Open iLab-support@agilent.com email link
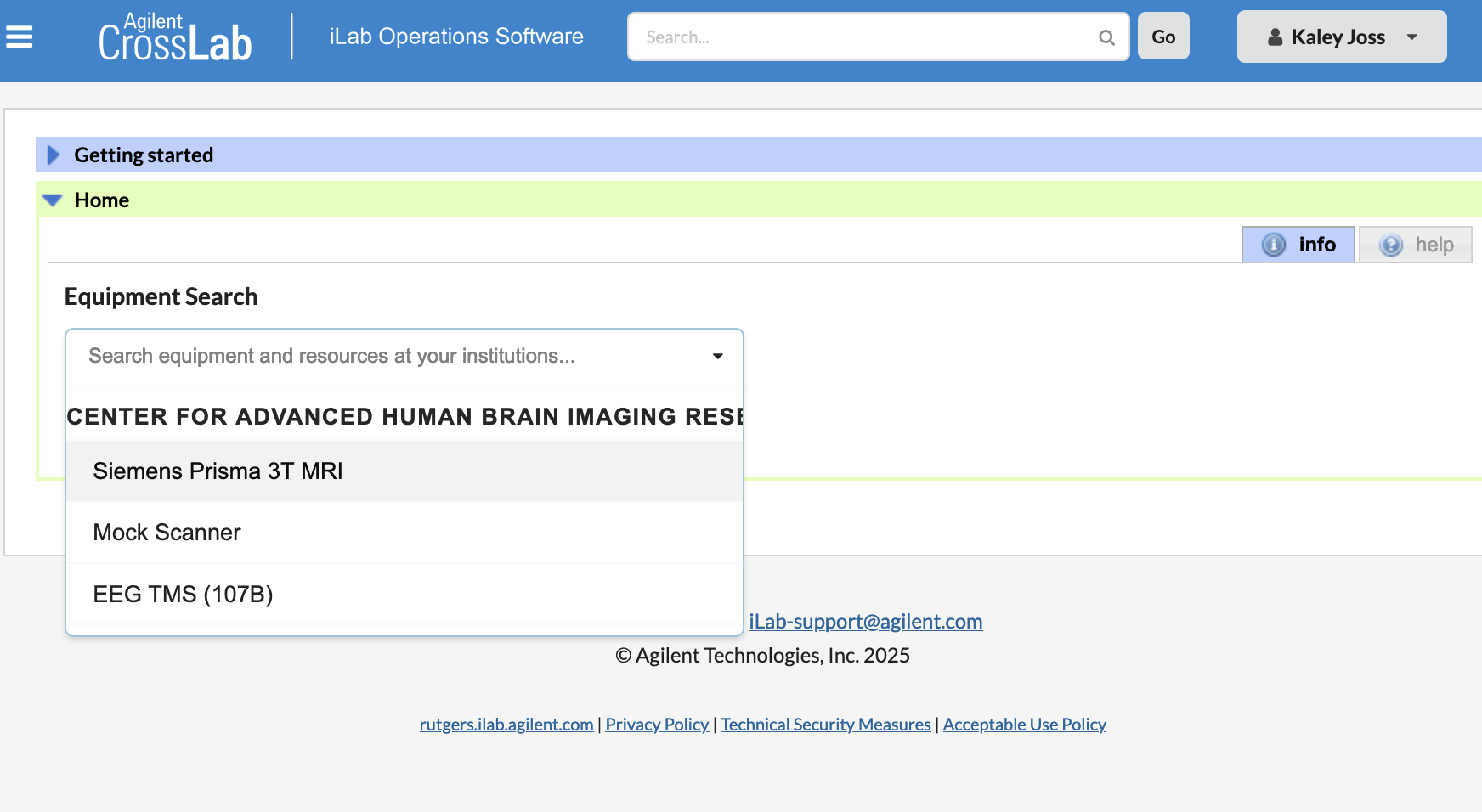Viewport: 1482px width, 812px height. pyautogui.click(x=865, y=621)
